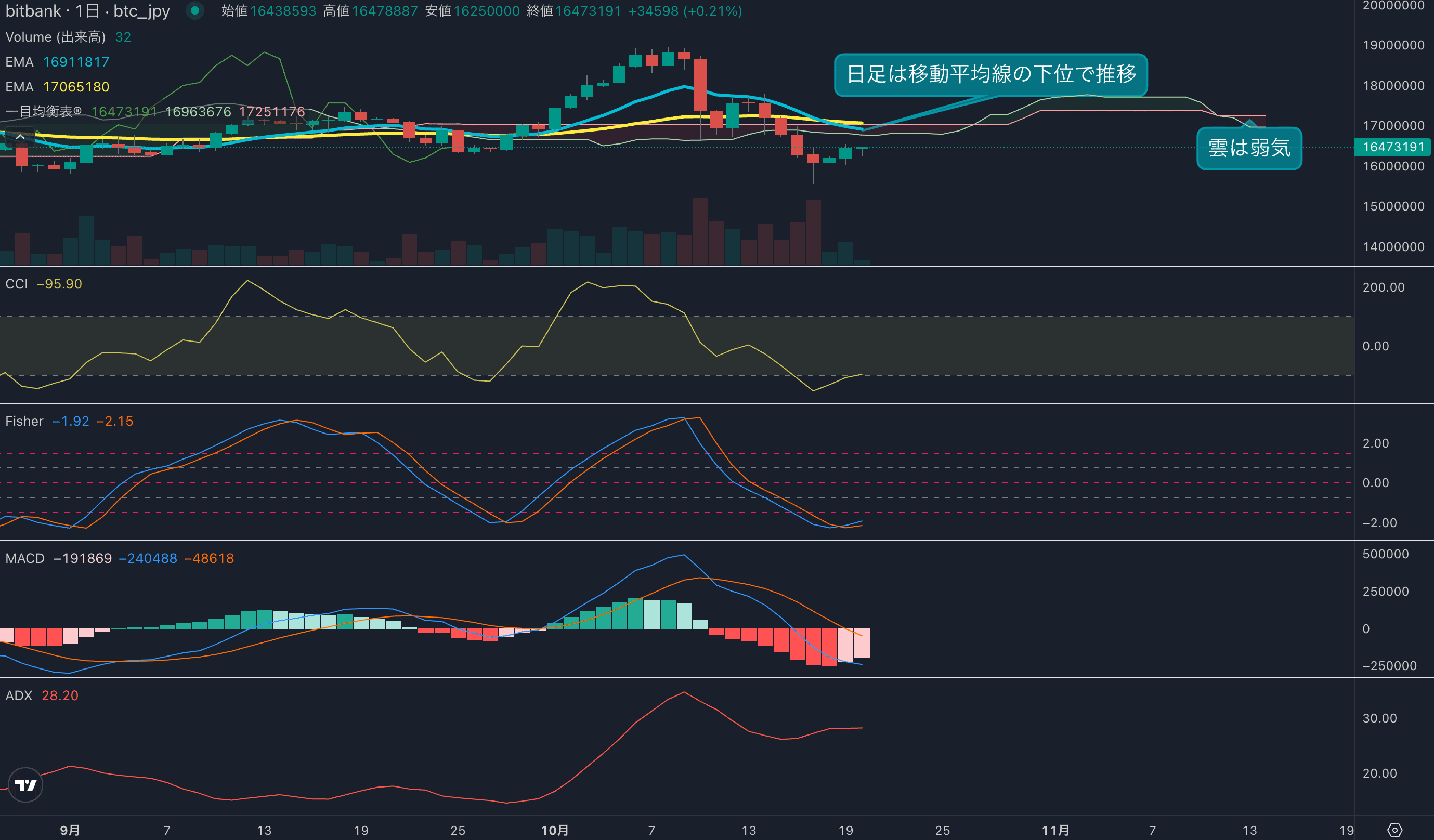Click the CCI indicator label
The image size is (1434, 840).
pyautogui.click(x=17, y=284)
